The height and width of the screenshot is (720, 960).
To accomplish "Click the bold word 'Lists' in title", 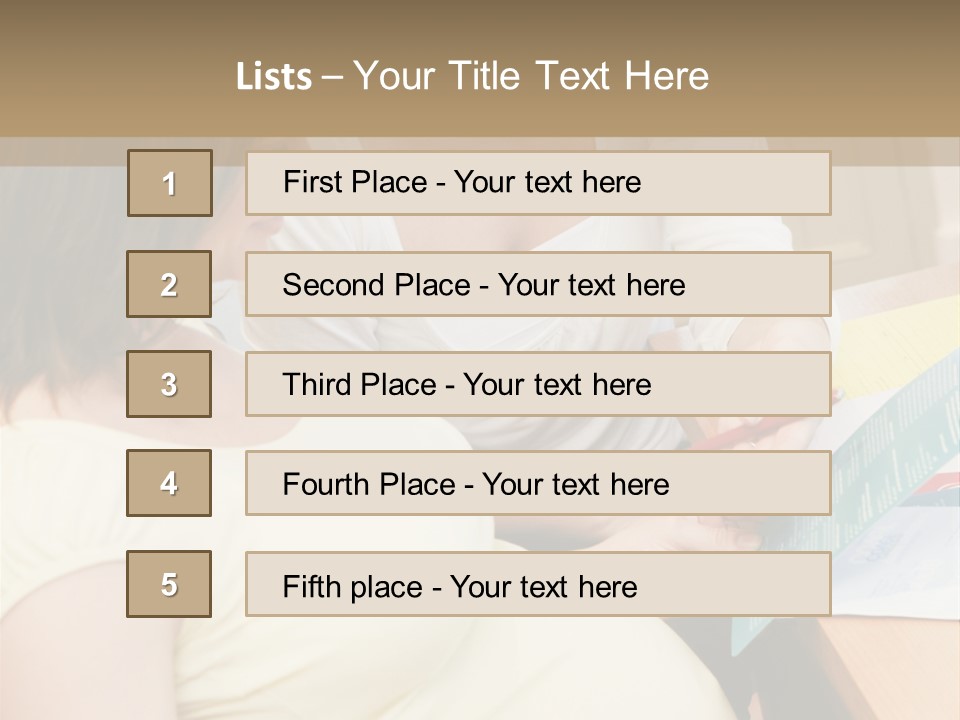I will (273, 76).
